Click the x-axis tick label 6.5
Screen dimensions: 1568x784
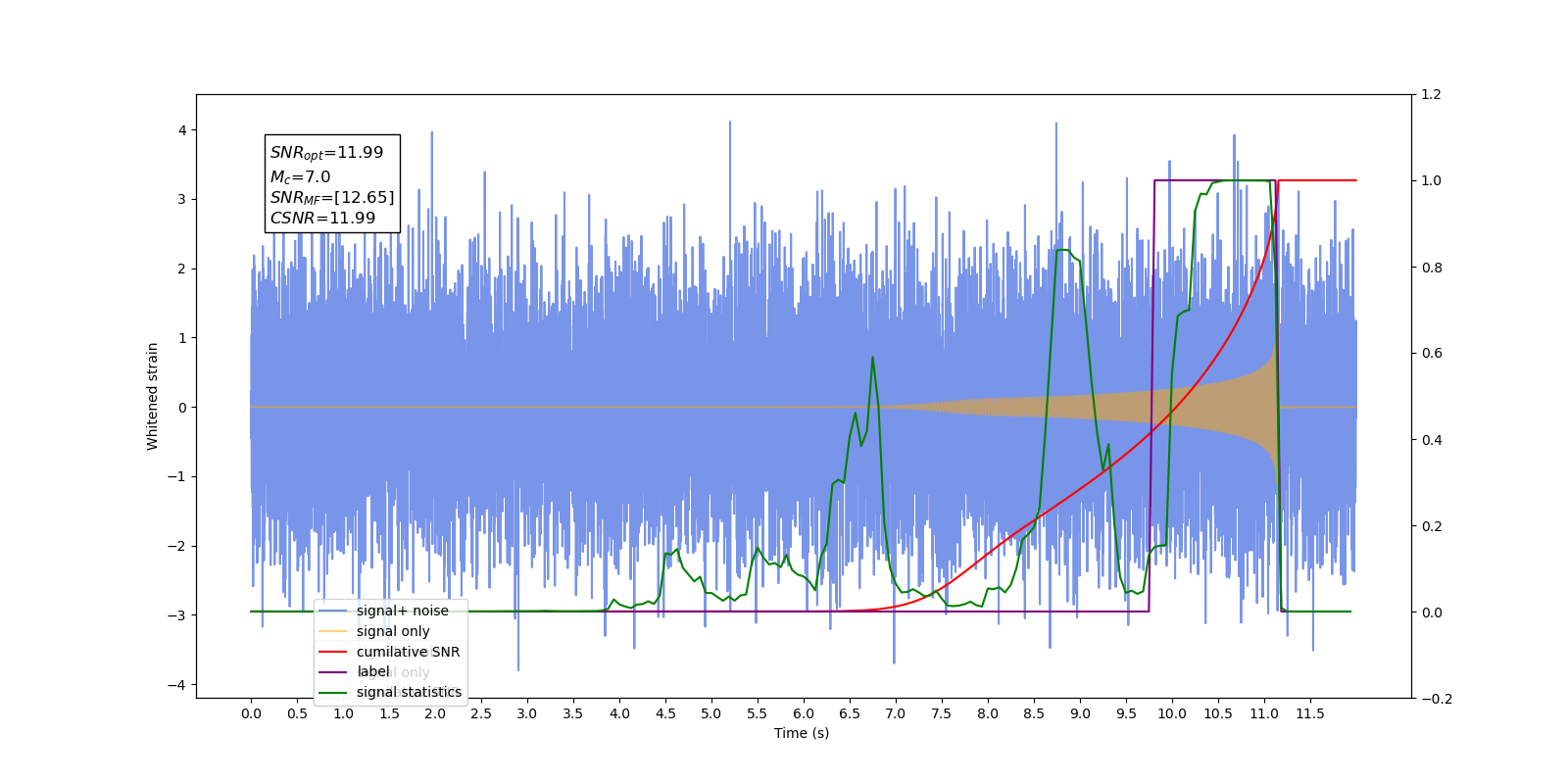point(850,713)
